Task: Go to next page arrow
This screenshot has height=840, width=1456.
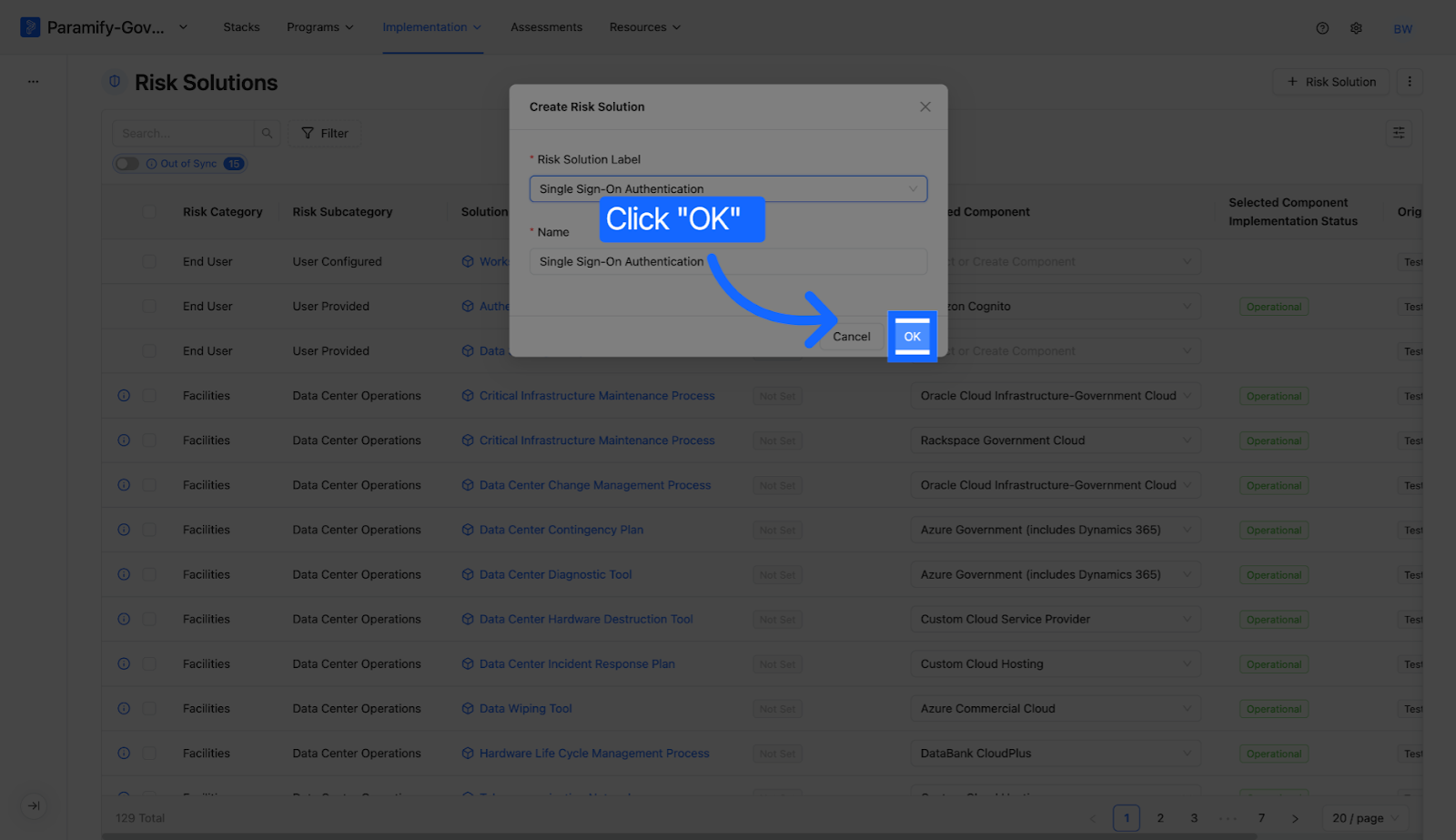Action: point(1295,818)
